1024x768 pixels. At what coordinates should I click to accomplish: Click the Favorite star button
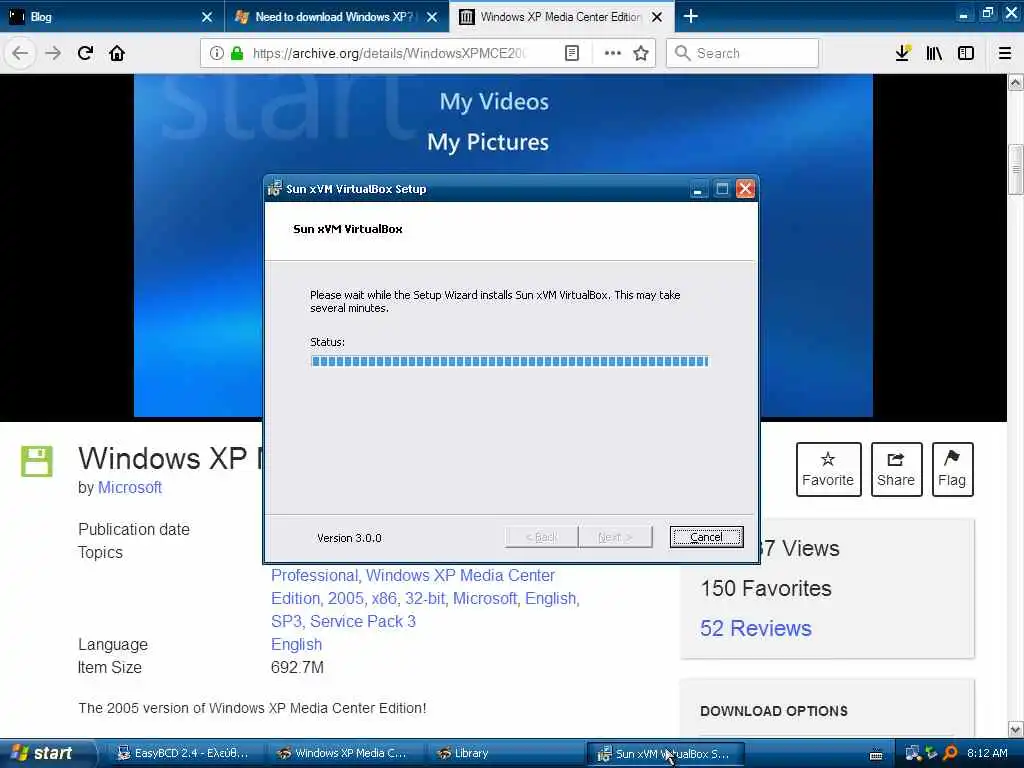point(828,470)
